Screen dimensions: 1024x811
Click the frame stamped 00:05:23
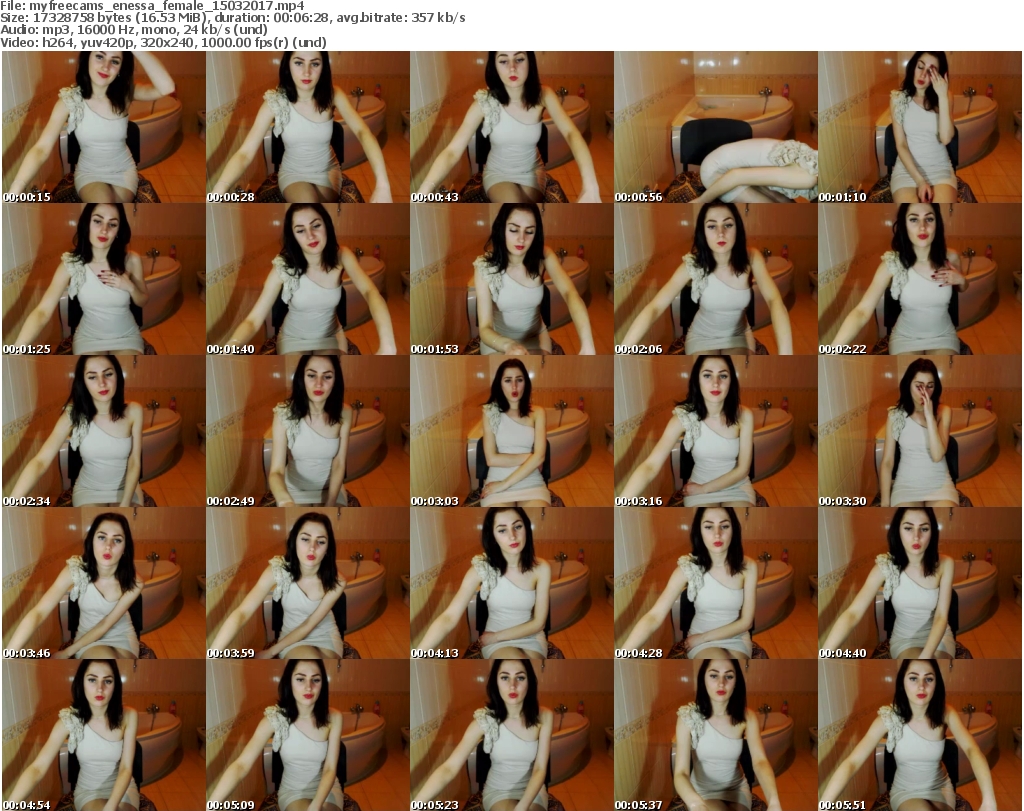[x=511, y=735]
